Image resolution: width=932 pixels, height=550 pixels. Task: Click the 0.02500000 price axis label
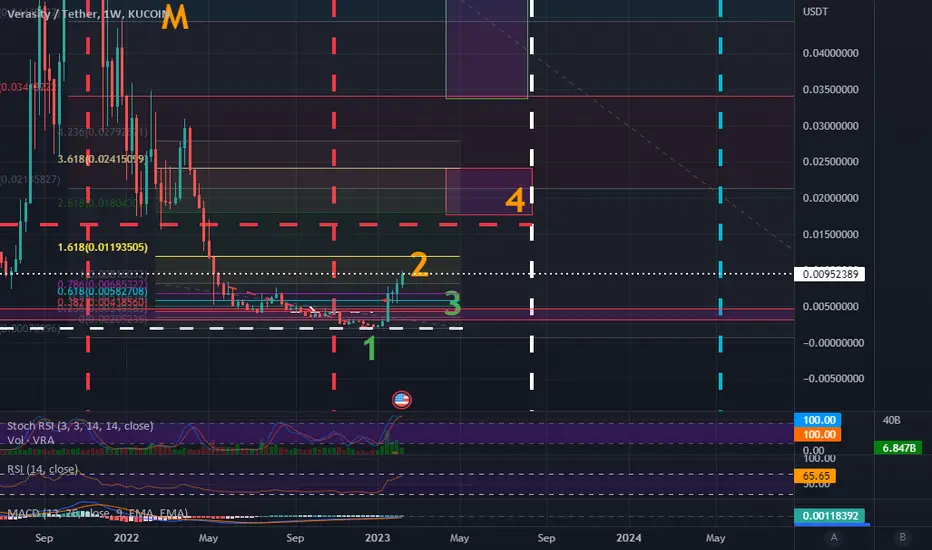point(830,162)
